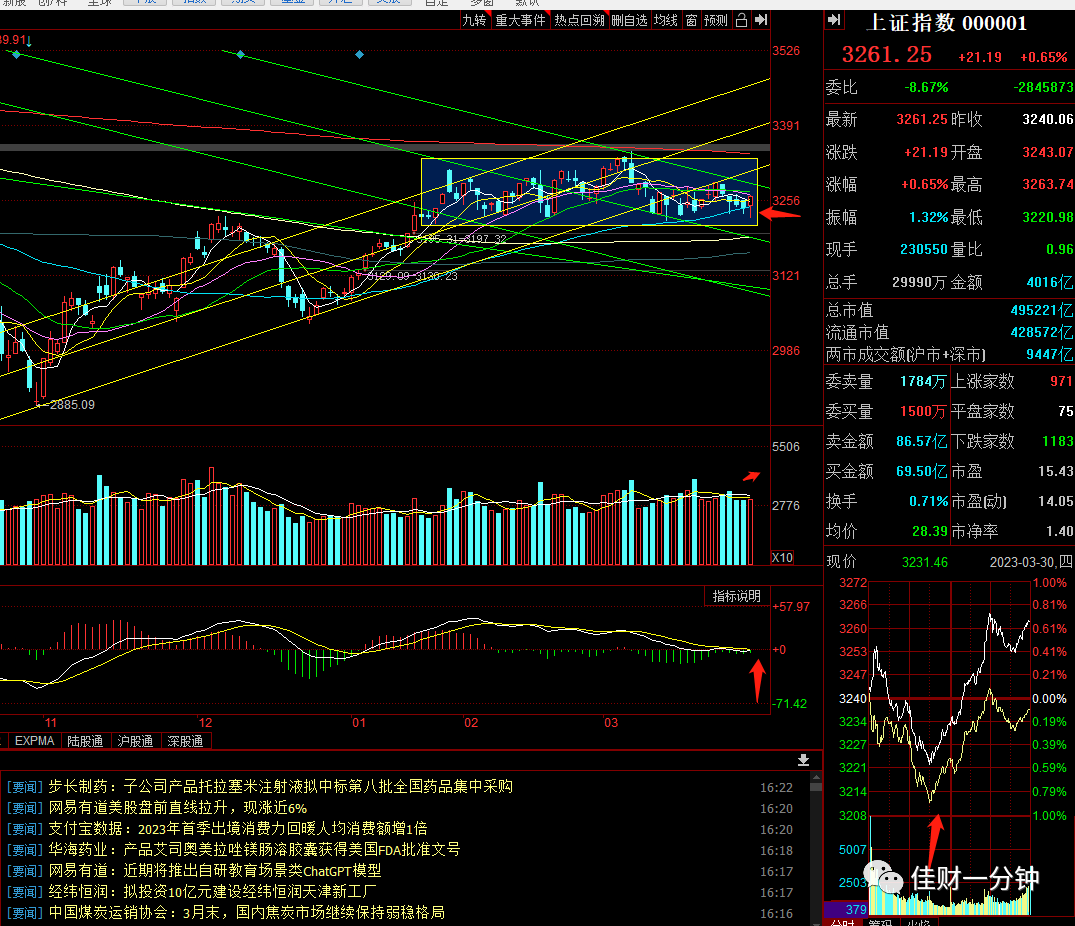The height and width of the screenshot is (926, 1075).
Task: Click the 委比 value -8.67%
Action: (x=926, y=87)
